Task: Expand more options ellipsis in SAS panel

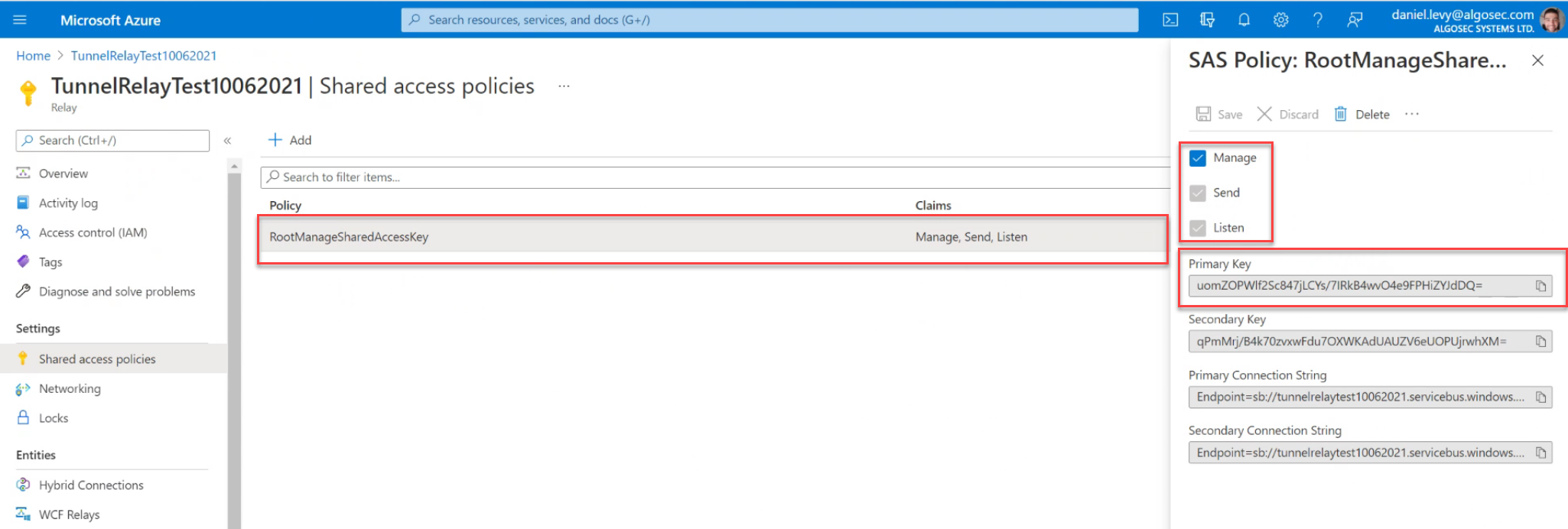Action: click(x=1412, y=114)
